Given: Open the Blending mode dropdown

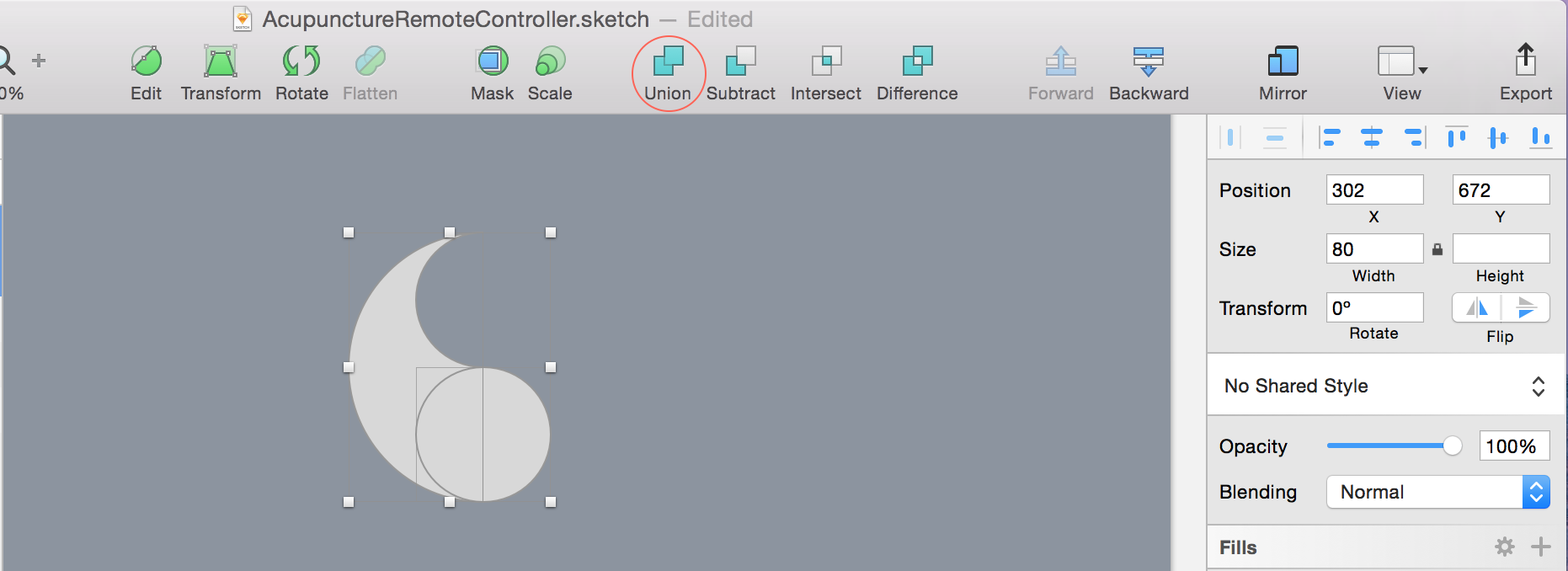Looking at the screenshot, I should point(1437,492).
